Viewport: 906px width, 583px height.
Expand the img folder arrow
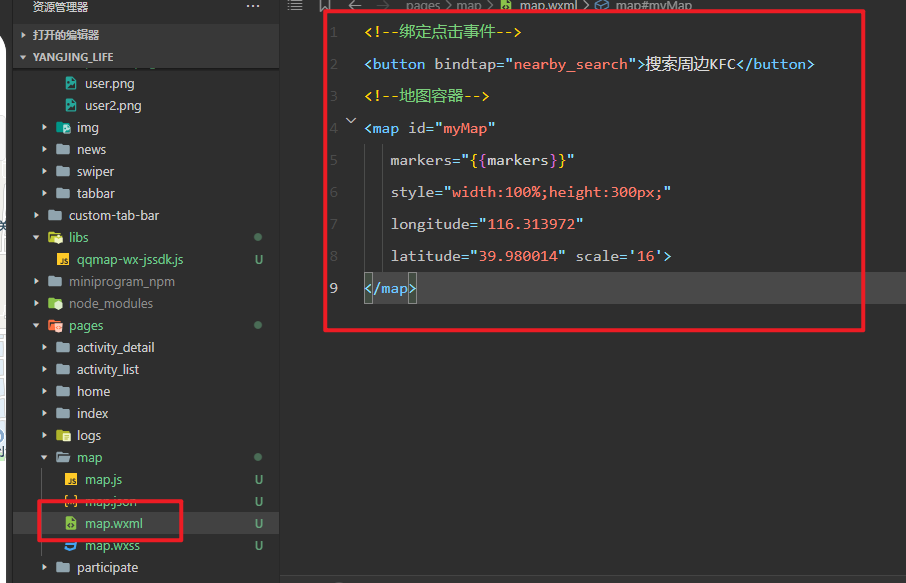tap(44, 127)
